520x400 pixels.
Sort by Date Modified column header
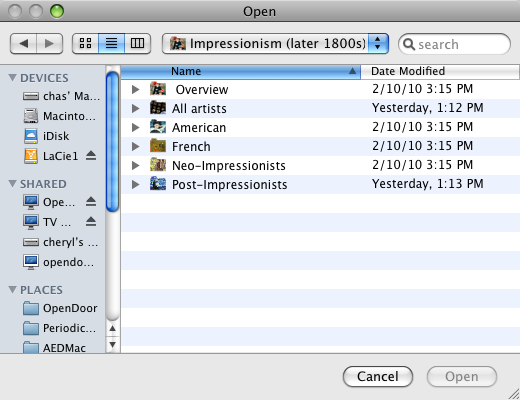tap(440, 71)
